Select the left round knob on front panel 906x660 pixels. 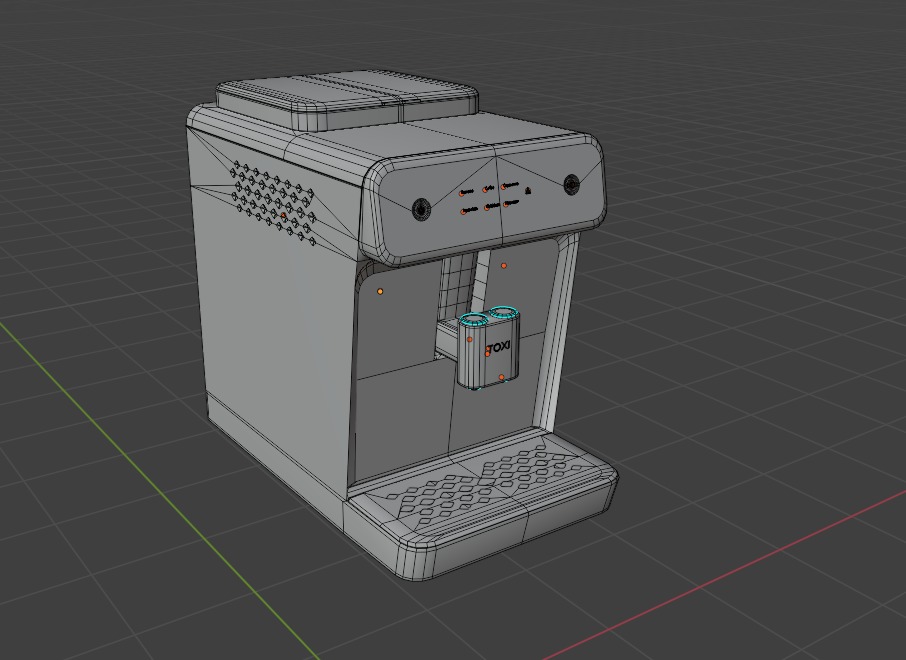[421, 209]
